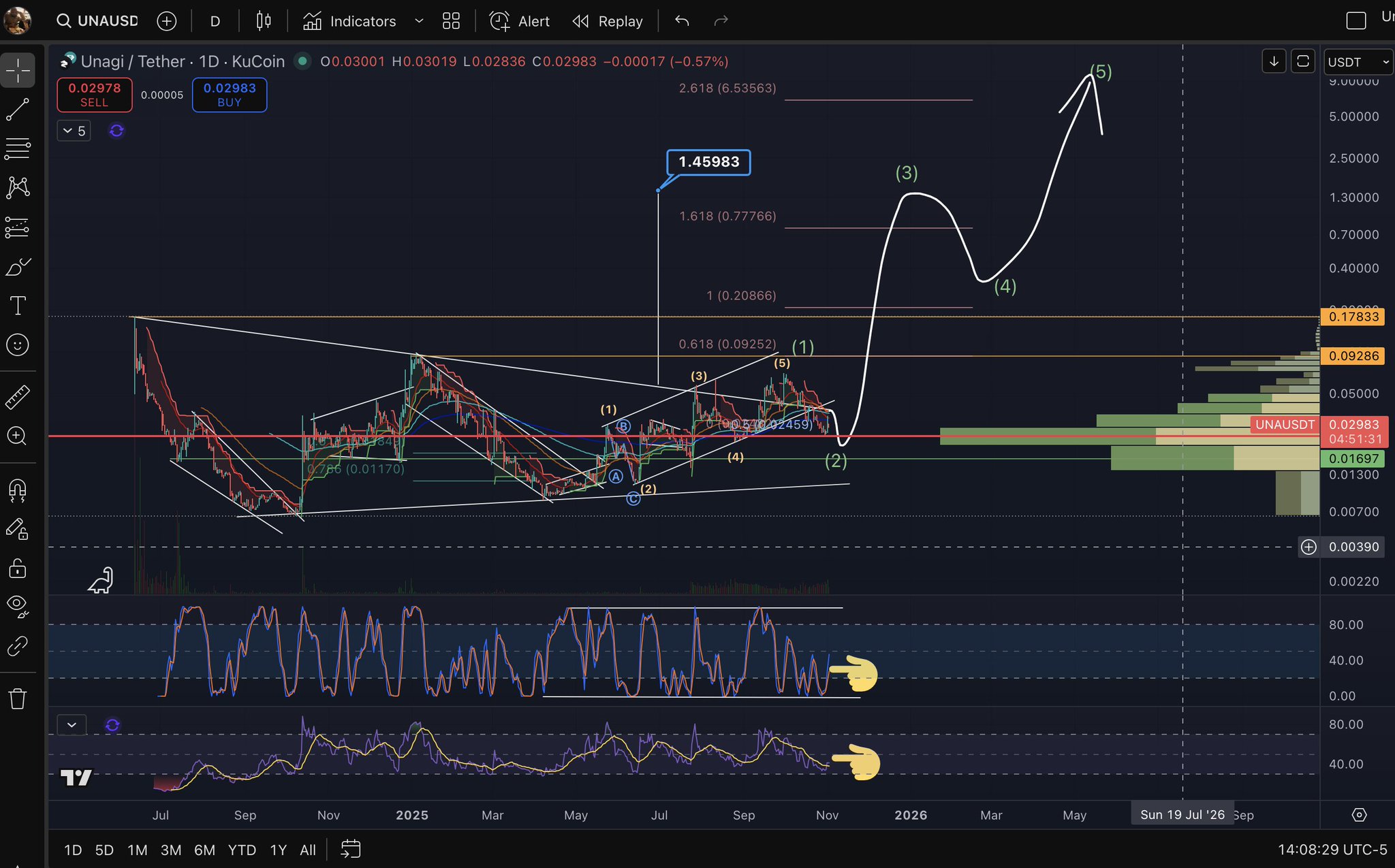Toggle magnet mode on drawings
Screen dimensions: 1395x868
[18, 489]
